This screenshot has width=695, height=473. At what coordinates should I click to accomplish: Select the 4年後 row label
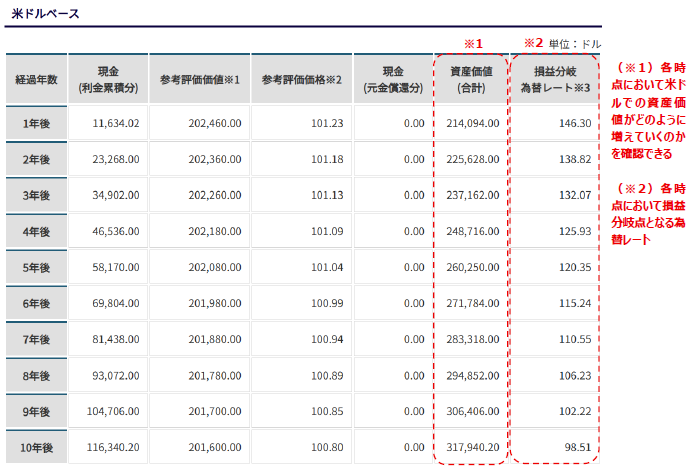[36, 232]
